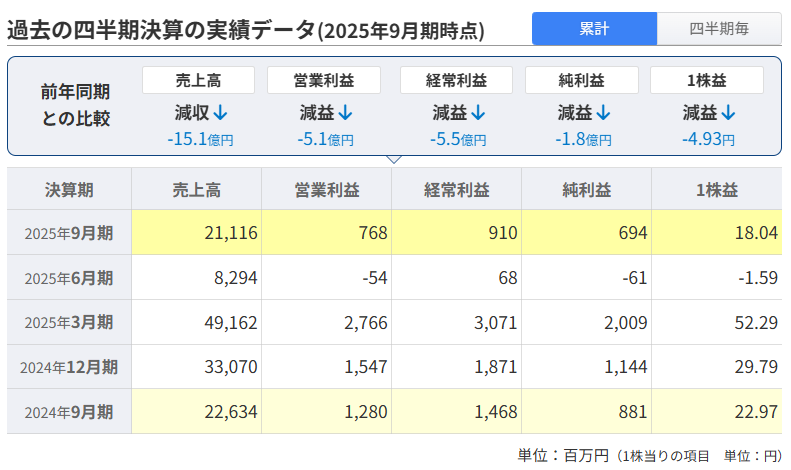Click the 経常利益 comparison label box

(x=456, y=80)
